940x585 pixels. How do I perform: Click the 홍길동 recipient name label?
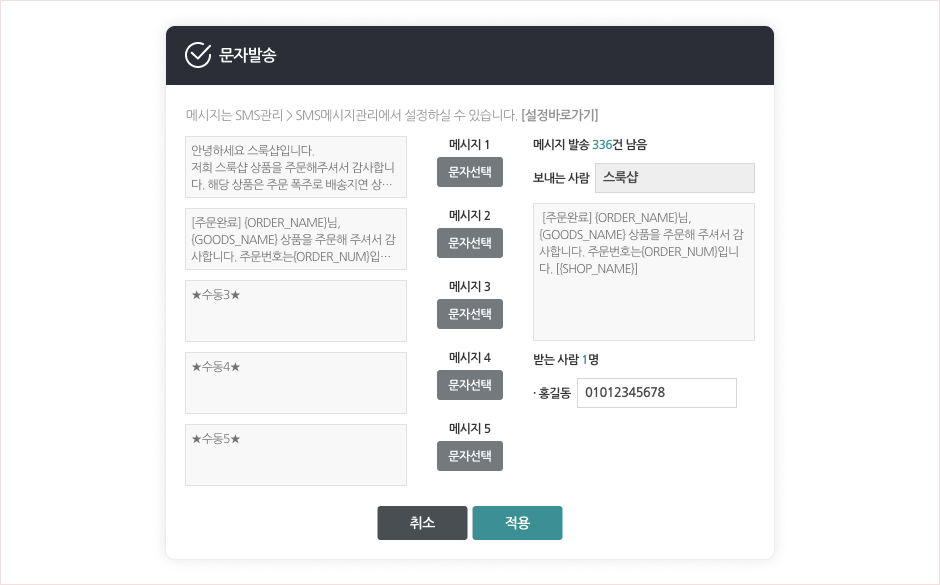pos(554,394)
